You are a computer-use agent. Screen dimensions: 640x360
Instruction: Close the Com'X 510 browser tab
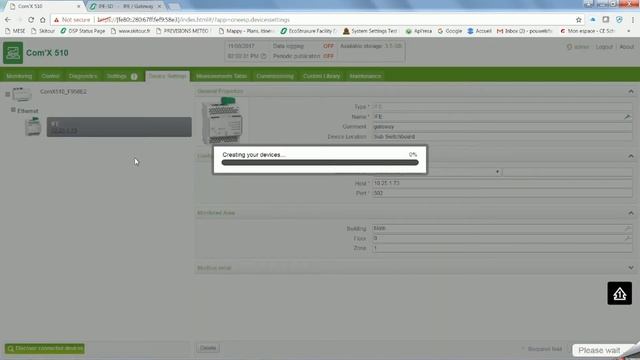[x=78, y=7]
